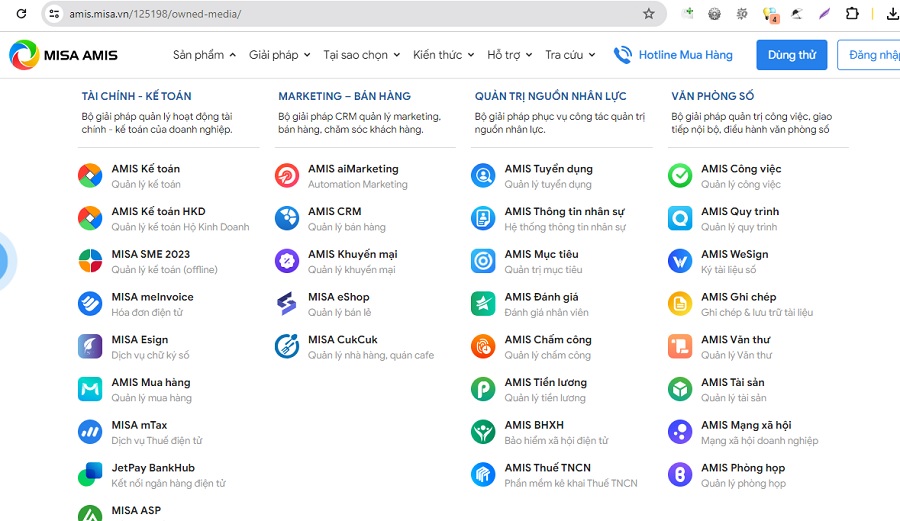Screen dimensions: 900x521
Task: Click the AMIS Mục tiêu icon
Action: pos(483,261)
